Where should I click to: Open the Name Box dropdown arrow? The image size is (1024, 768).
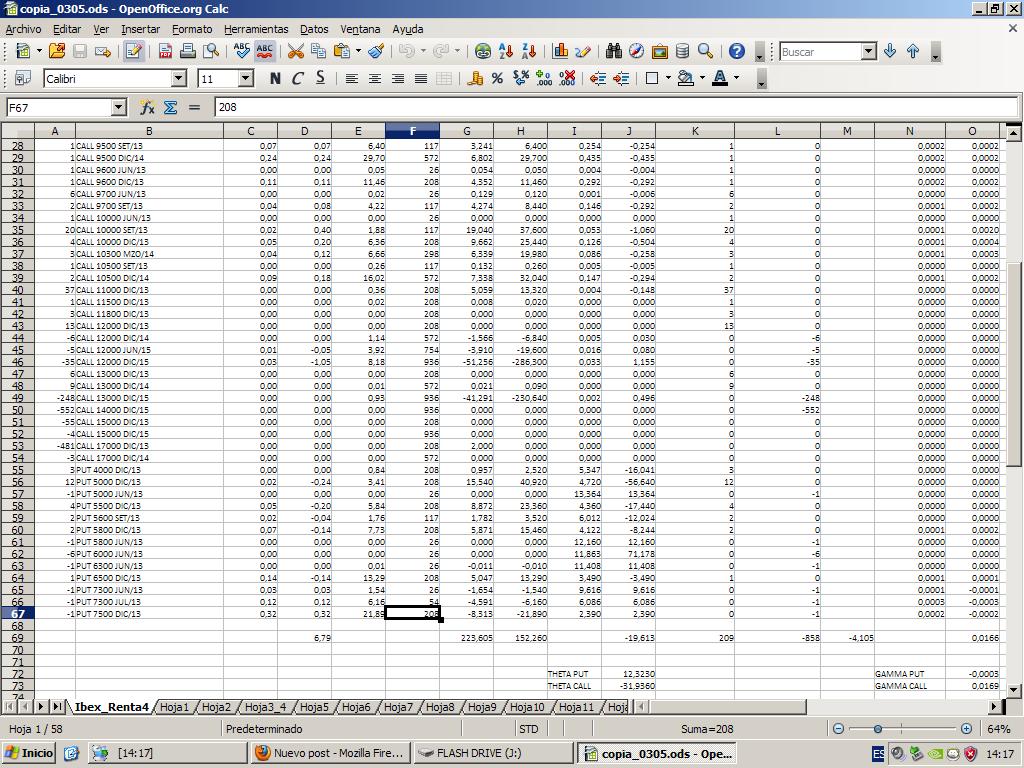[x=118, y=107]
